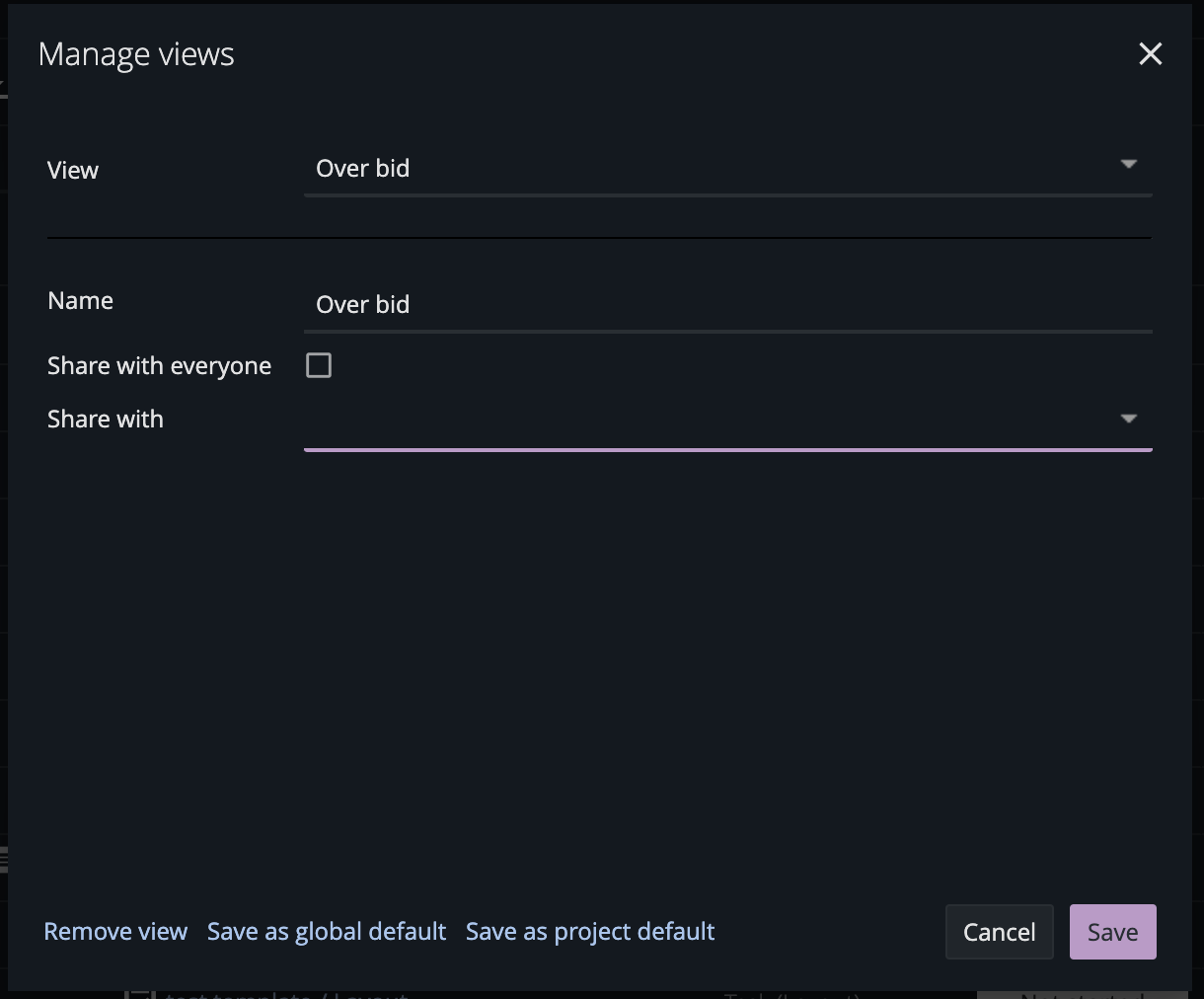Click Save as global default
This screenshot has width=1204, height=999.
pos(326,931)
